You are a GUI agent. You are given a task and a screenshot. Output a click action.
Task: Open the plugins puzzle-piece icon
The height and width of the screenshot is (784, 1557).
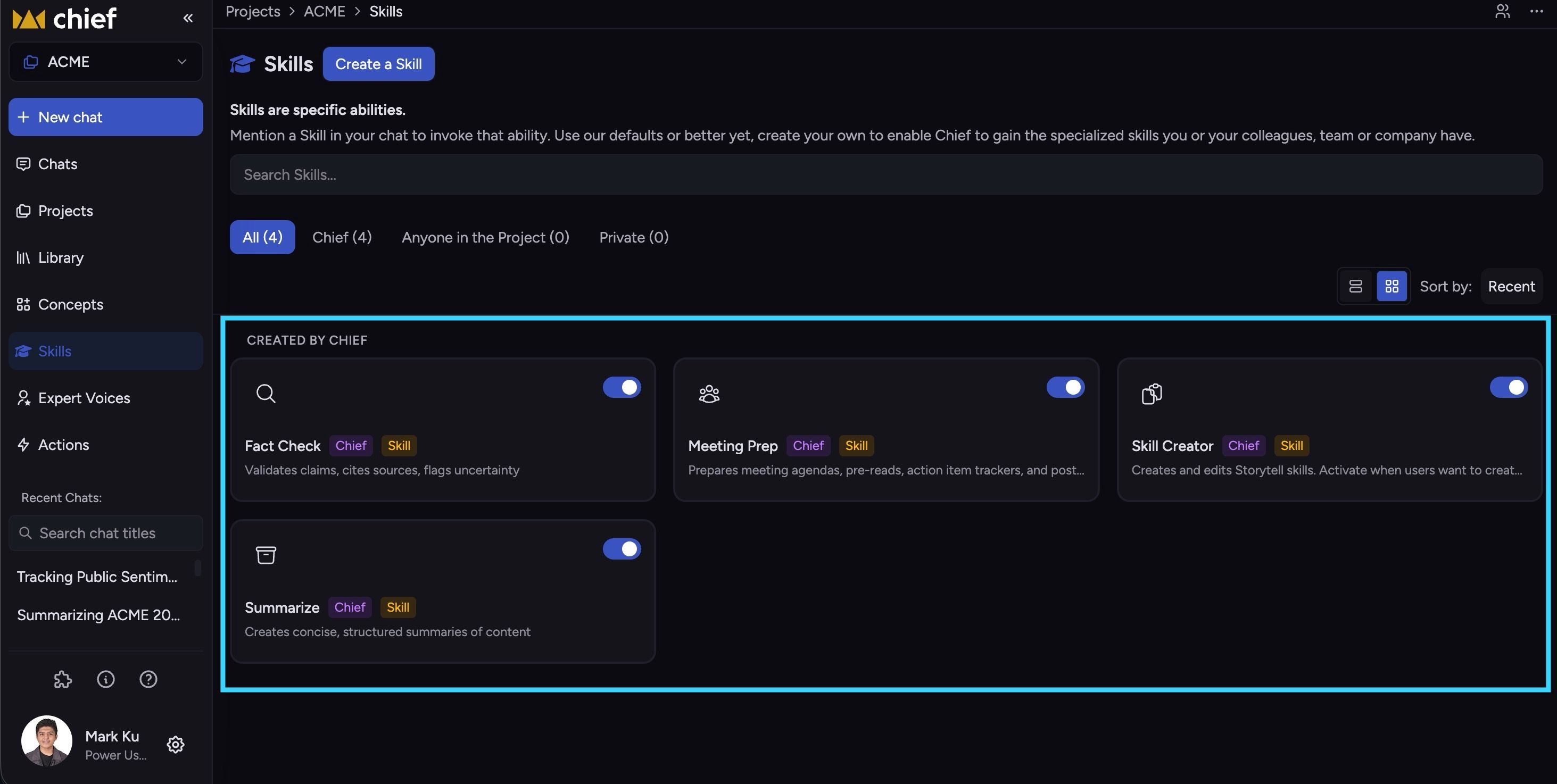coord(63,680)
